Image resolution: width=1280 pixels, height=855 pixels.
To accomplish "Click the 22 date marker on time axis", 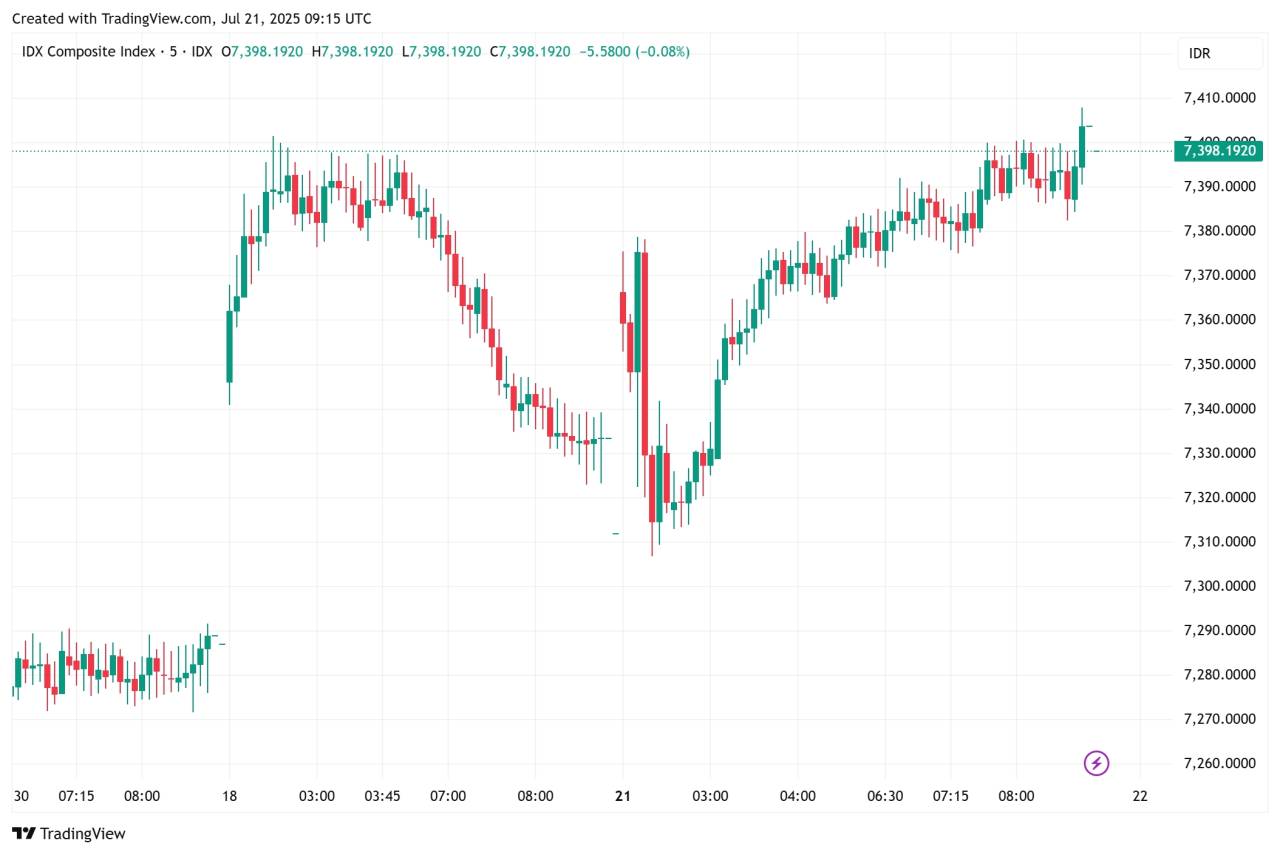I will [x=1139, y=796].
